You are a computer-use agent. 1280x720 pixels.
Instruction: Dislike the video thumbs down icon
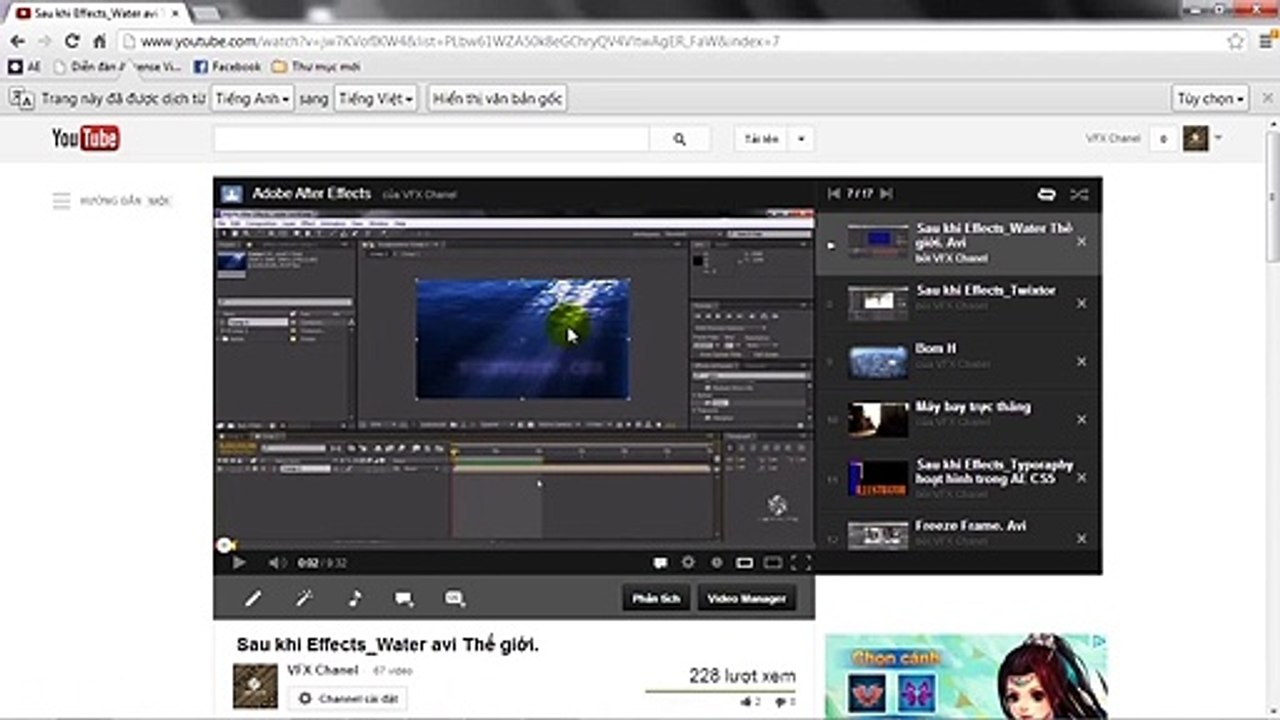(x=781, y=702)
